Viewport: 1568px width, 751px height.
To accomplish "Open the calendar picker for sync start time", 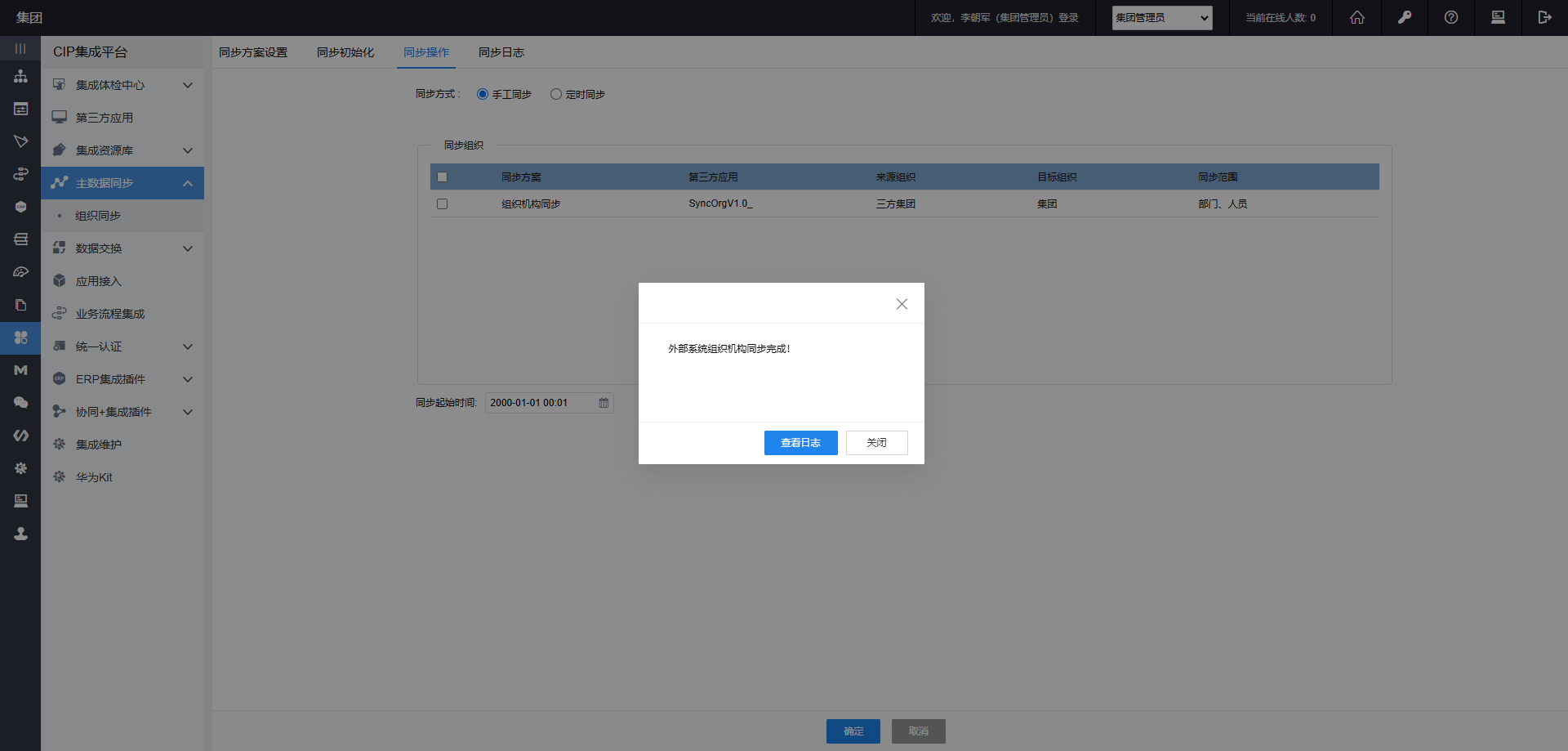I will pos(604,403).
